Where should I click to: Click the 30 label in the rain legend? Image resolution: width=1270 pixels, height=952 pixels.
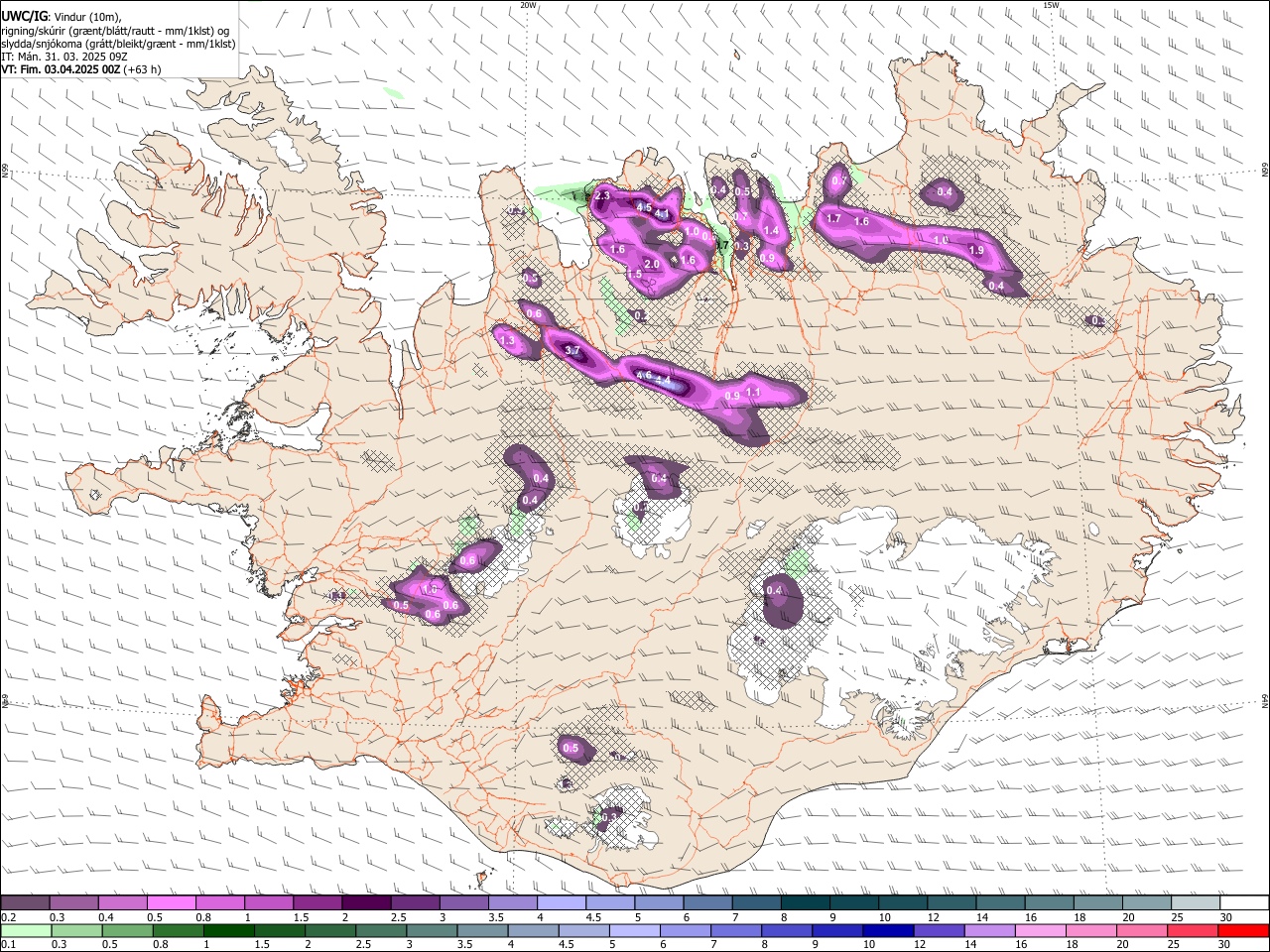click(x=1223, y=944)
